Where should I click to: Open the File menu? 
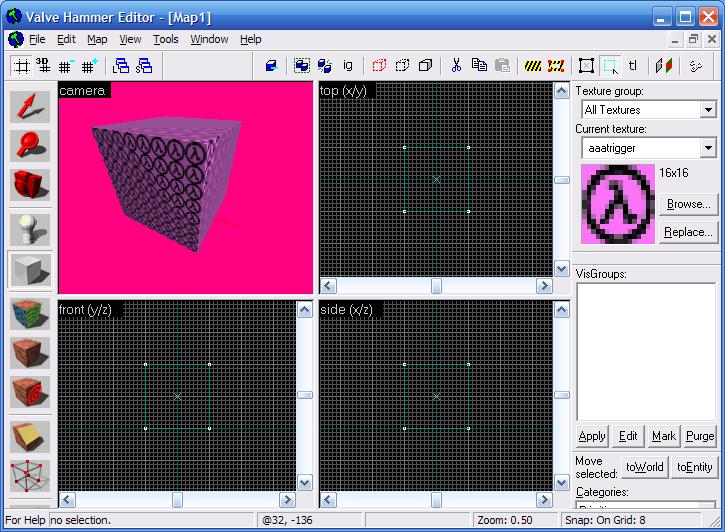point(37,39)
